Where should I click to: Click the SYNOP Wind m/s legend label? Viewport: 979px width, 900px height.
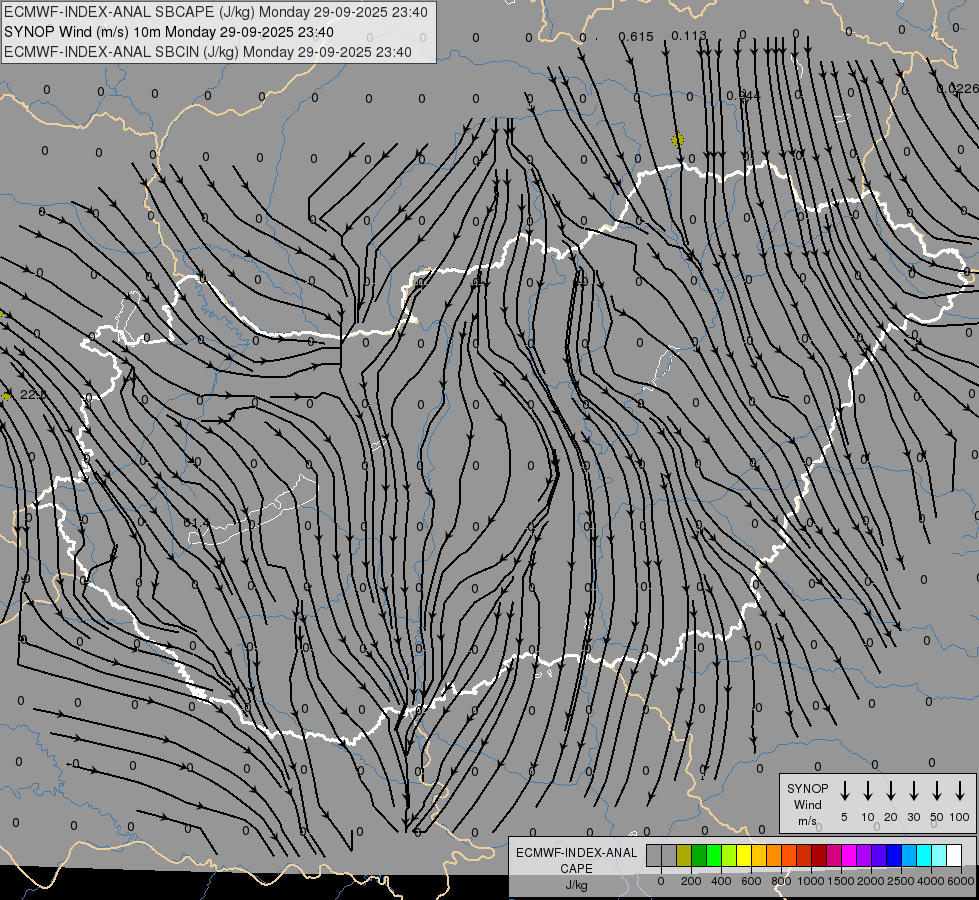pos(807,804)
